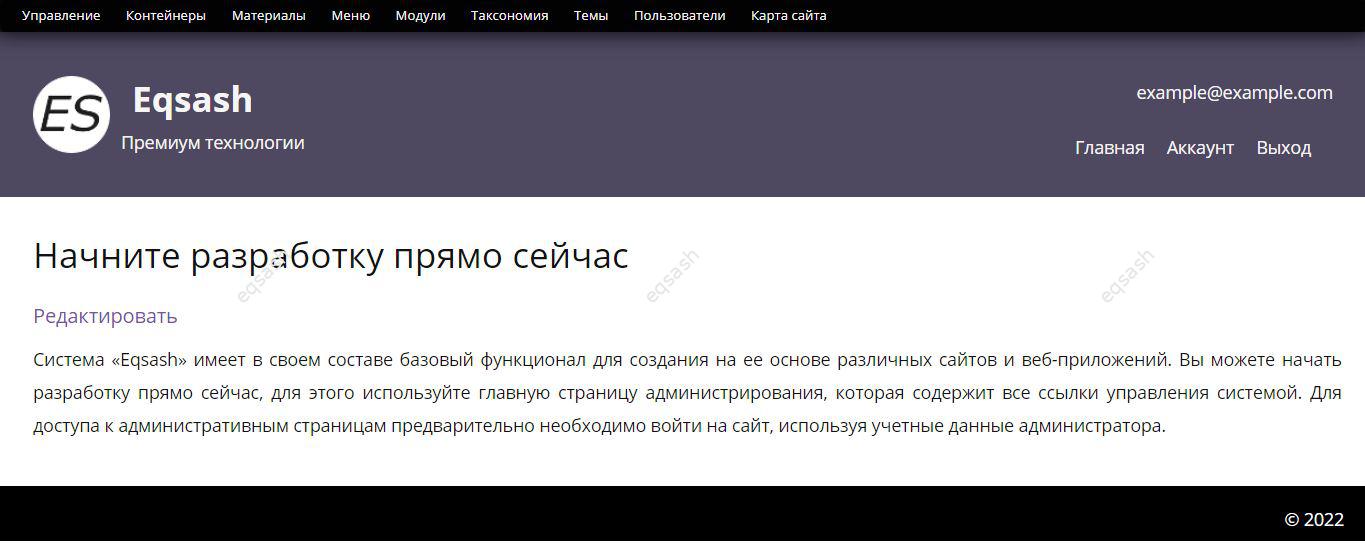Viewport: 1365px width, 551px height.
Task: Open Таксономия in the admin bar
Action: pyautogui.click(x=510, y=15)
